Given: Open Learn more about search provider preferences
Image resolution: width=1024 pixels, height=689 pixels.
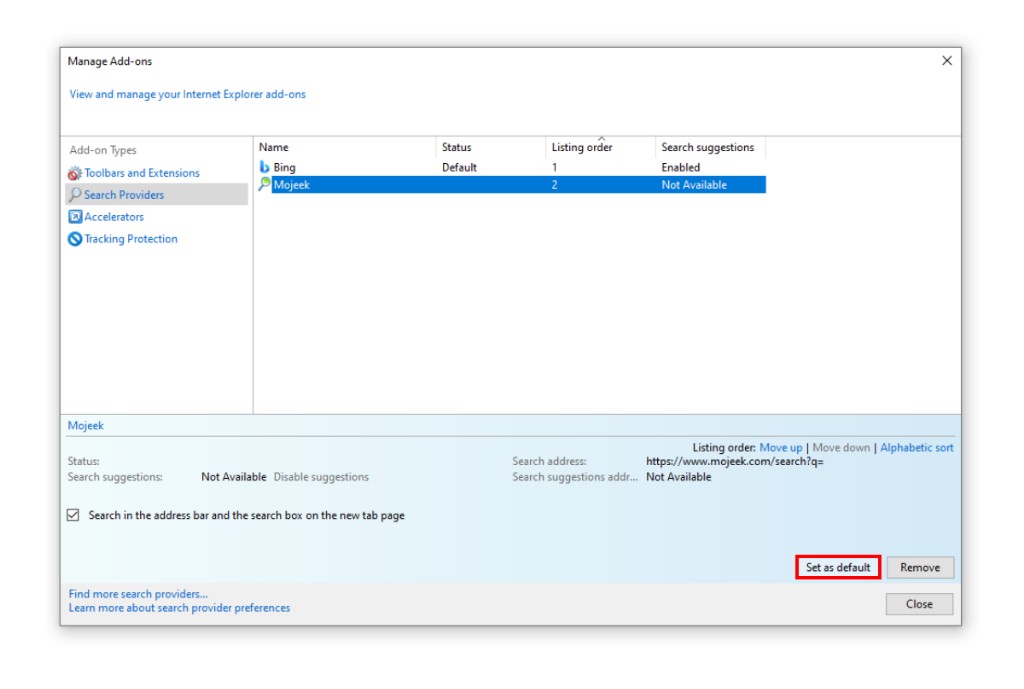Looking at the screenshot, I should tap(180, 608).
